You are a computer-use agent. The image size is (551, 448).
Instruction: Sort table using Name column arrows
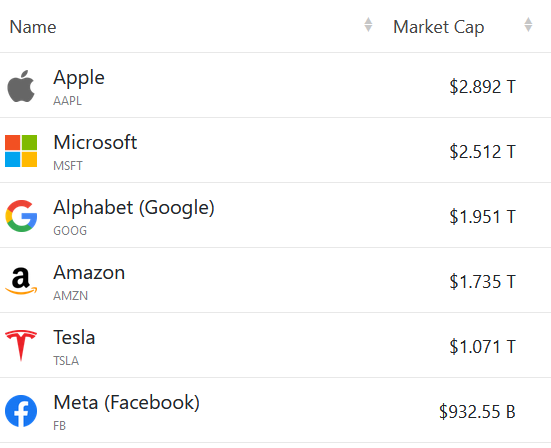(x=368, y=25)
